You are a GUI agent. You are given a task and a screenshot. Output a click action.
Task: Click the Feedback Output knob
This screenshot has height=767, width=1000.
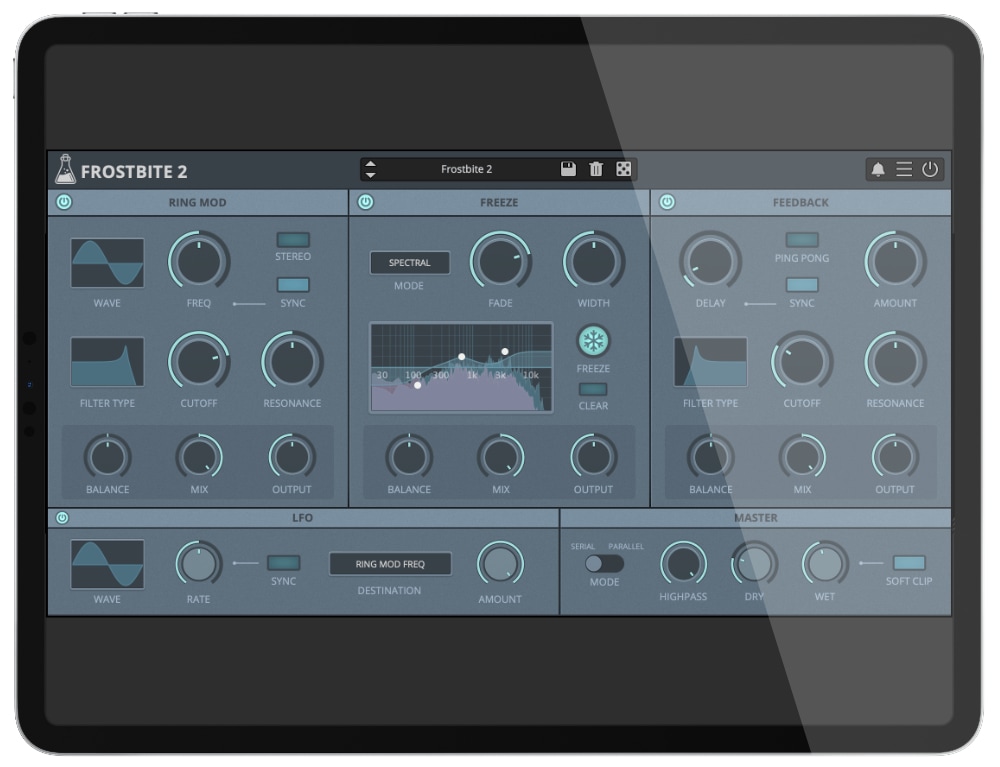[x=895, y=457]
